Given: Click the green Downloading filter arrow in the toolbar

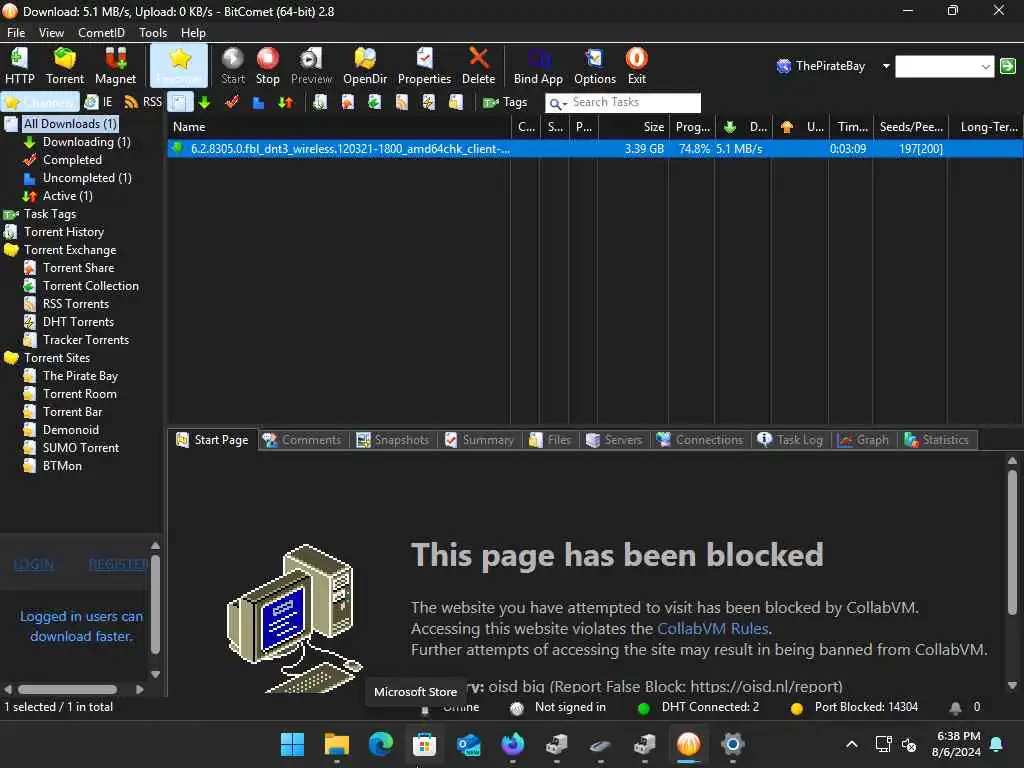Looking at the screenshot, I should pos(204,103).
